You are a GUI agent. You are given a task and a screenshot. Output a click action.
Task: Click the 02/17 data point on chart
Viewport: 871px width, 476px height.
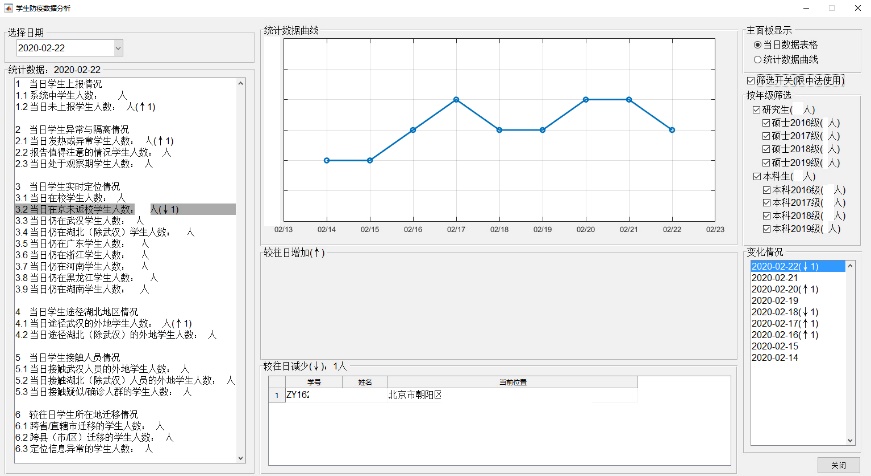point(456,99)
